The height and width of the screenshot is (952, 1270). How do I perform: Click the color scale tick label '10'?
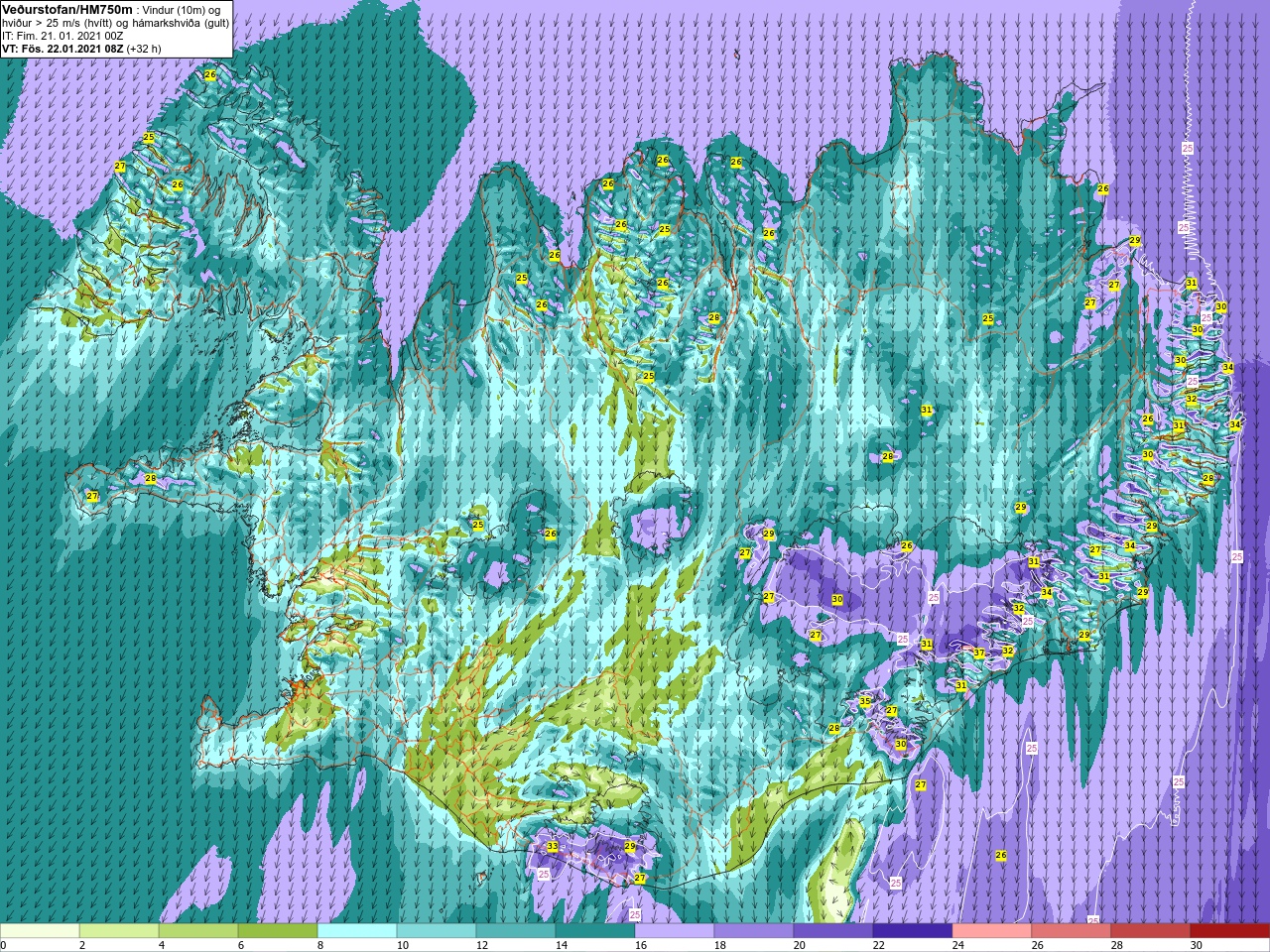403,946
